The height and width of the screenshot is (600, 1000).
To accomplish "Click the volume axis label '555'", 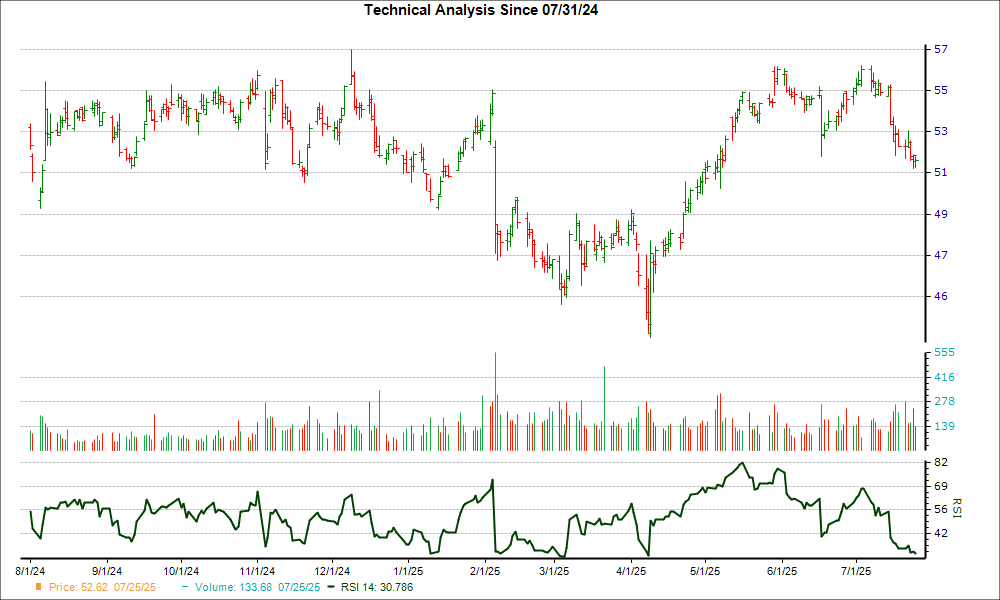I will pyautogui.click(x=944, y=353).
